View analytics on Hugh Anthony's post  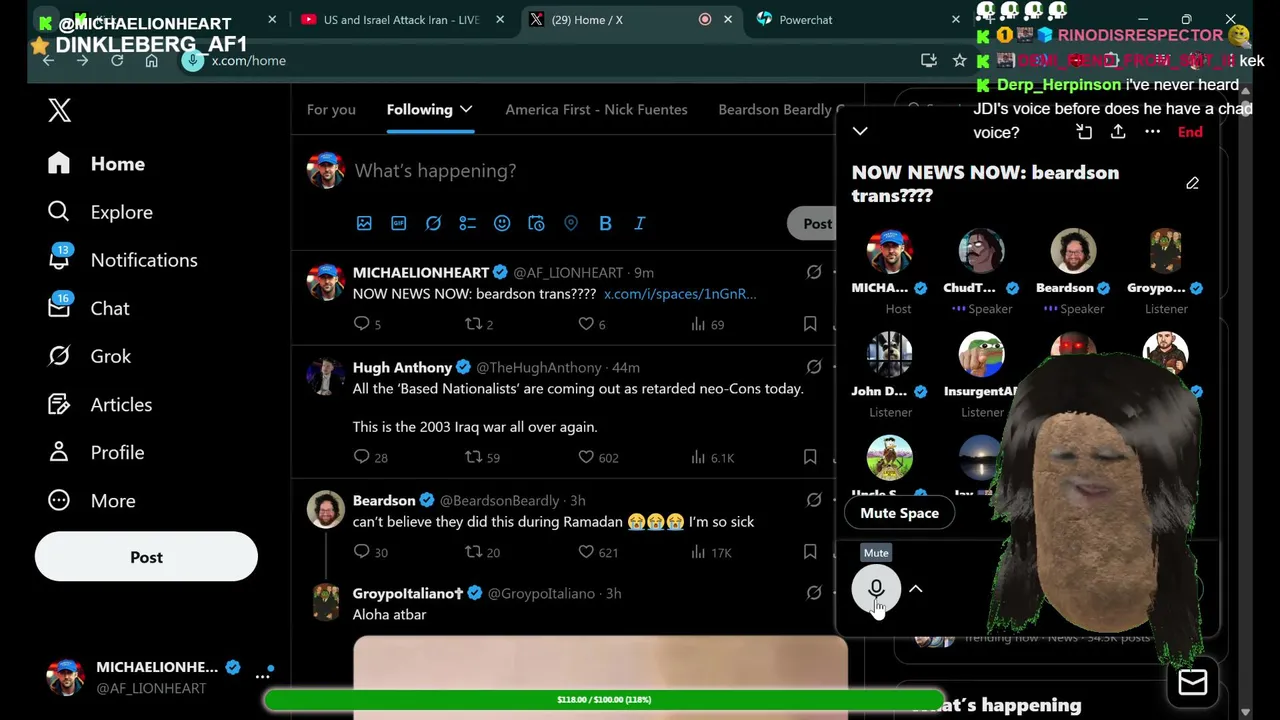point(712,457)
